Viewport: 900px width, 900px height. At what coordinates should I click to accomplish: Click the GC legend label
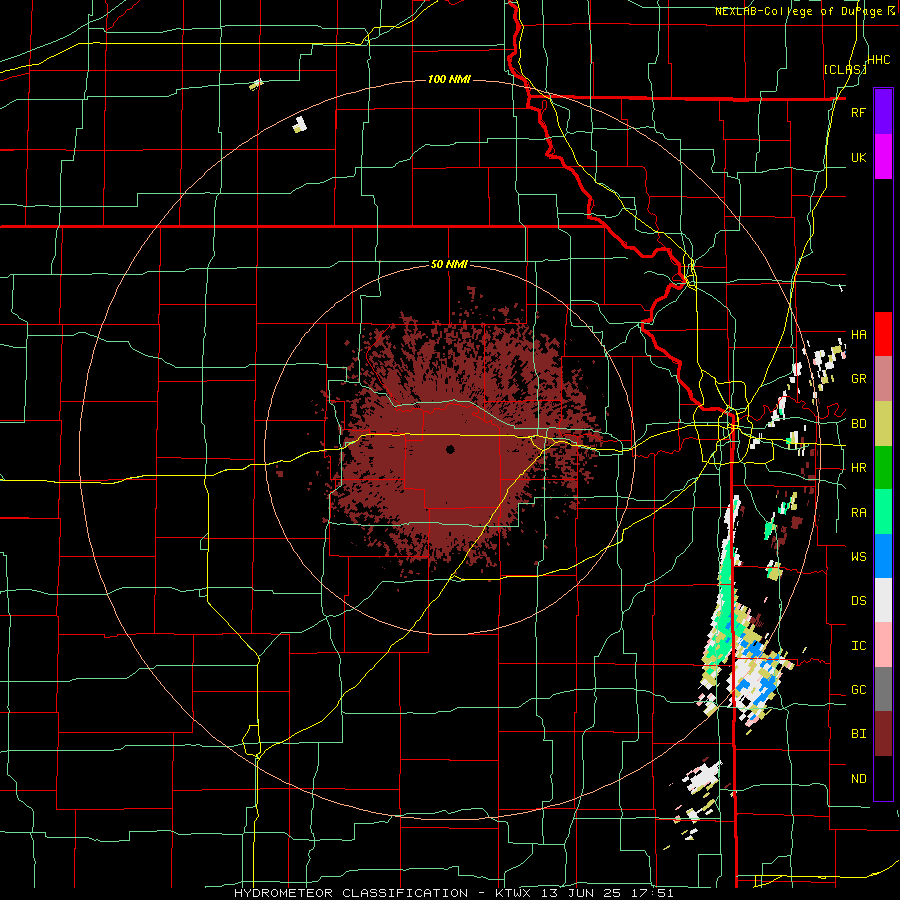[x=858, y=689]
